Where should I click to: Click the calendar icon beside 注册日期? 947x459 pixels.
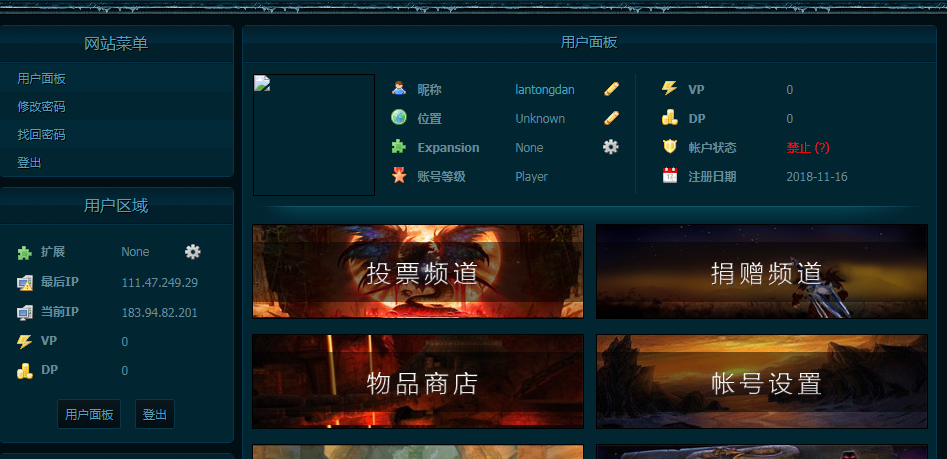(x=670, y=176)
